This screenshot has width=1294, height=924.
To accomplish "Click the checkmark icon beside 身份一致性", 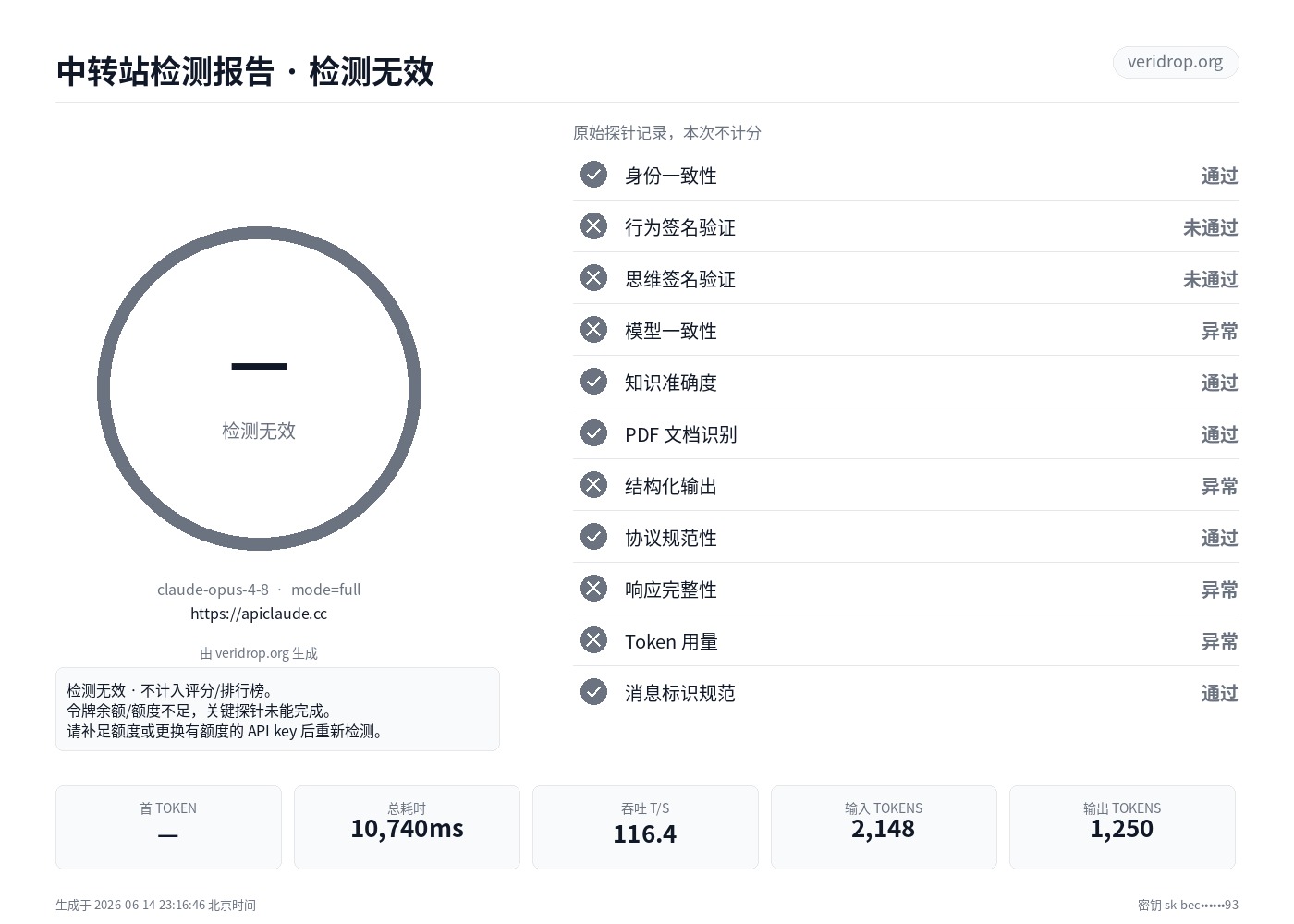I will coord(593,175).
